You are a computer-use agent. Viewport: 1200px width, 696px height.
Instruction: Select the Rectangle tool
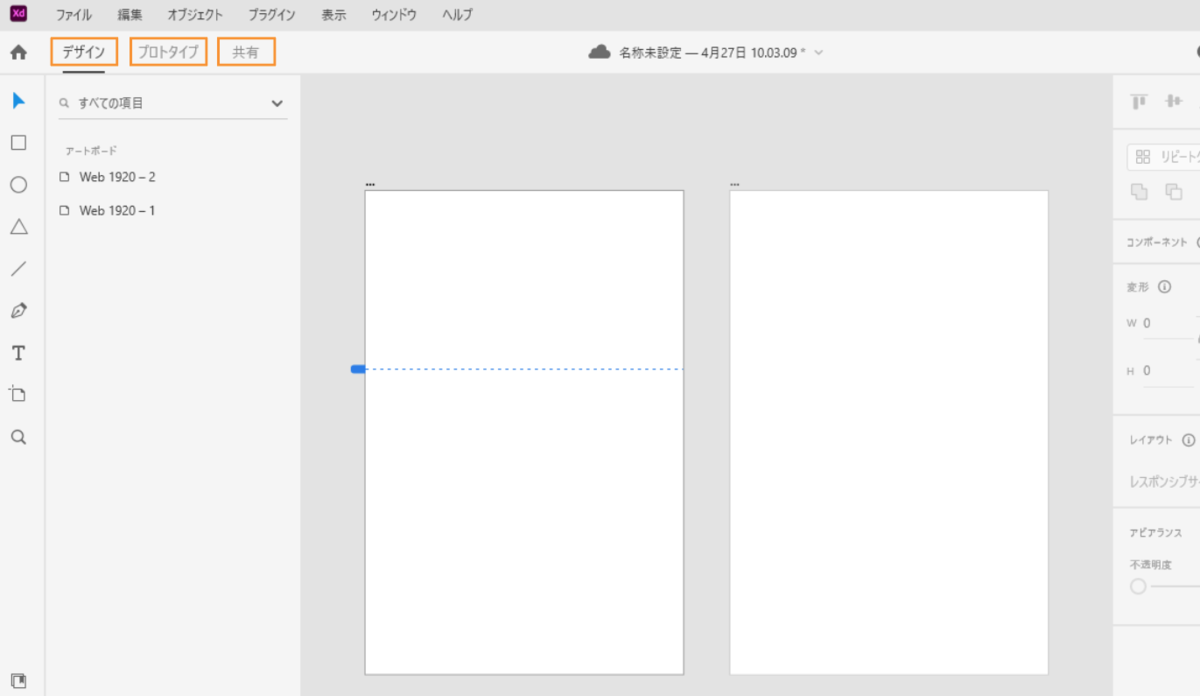18,143
